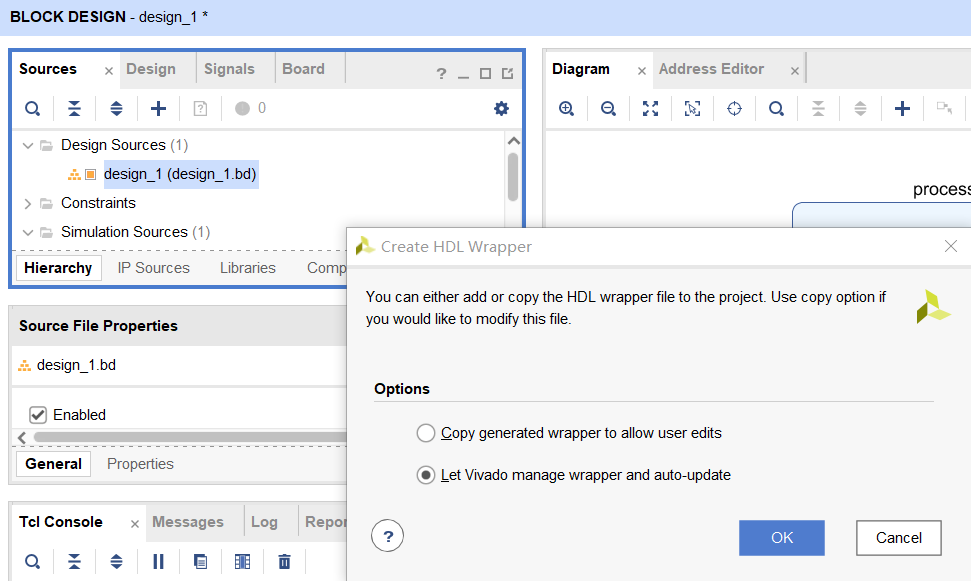Switch to the Libraries tab
The image size is (971, 581).
(x=248, y=268)
